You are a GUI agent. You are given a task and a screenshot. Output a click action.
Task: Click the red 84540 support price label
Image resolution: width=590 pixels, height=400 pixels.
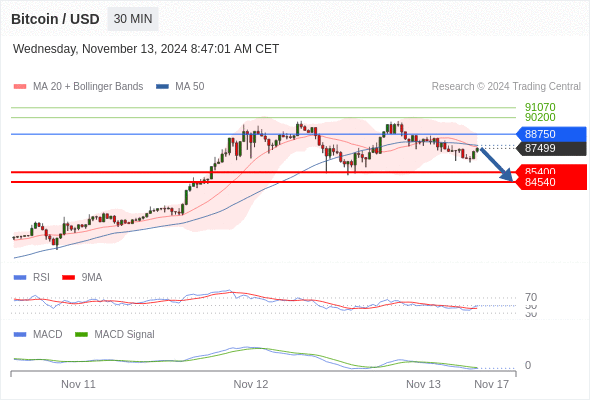click(551, 183)
